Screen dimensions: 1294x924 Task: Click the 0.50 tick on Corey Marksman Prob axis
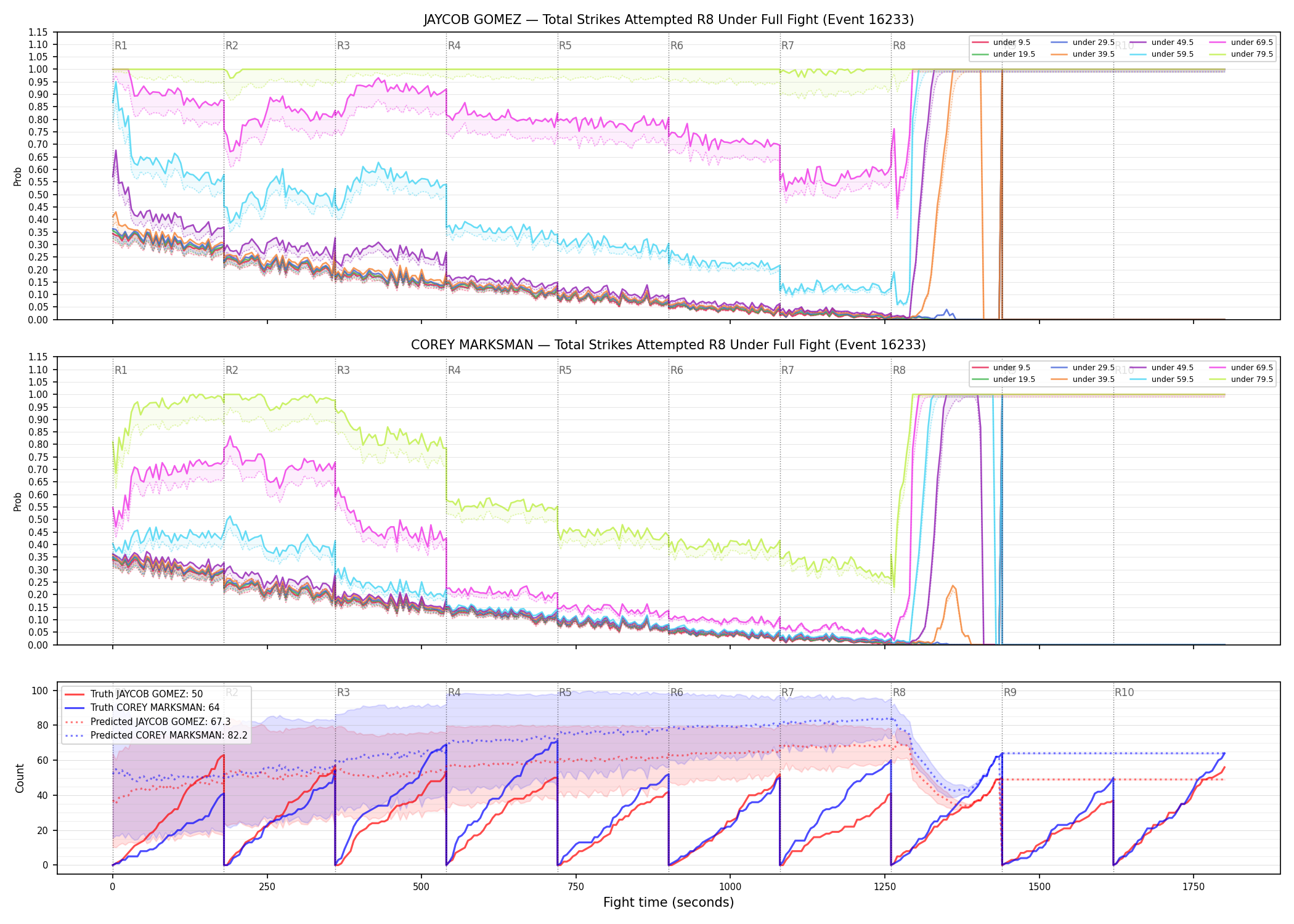pyautogui.click(x=38, y=519)
